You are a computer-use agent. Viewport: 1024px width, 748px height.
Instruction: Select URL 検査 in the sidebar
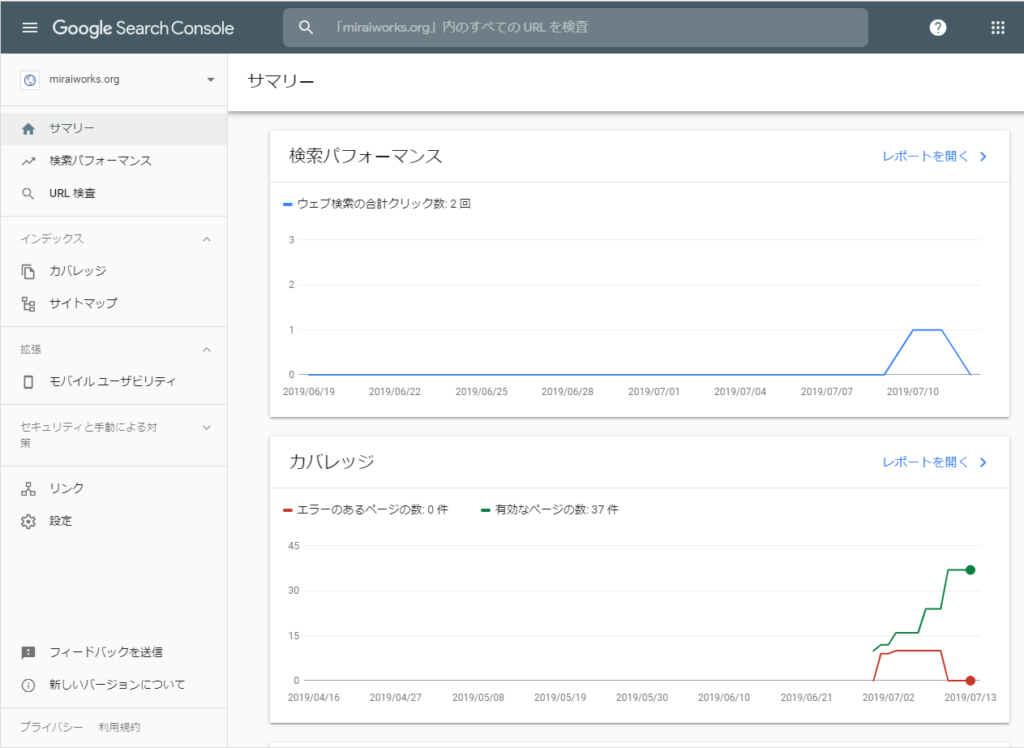[x=114, y=193]
